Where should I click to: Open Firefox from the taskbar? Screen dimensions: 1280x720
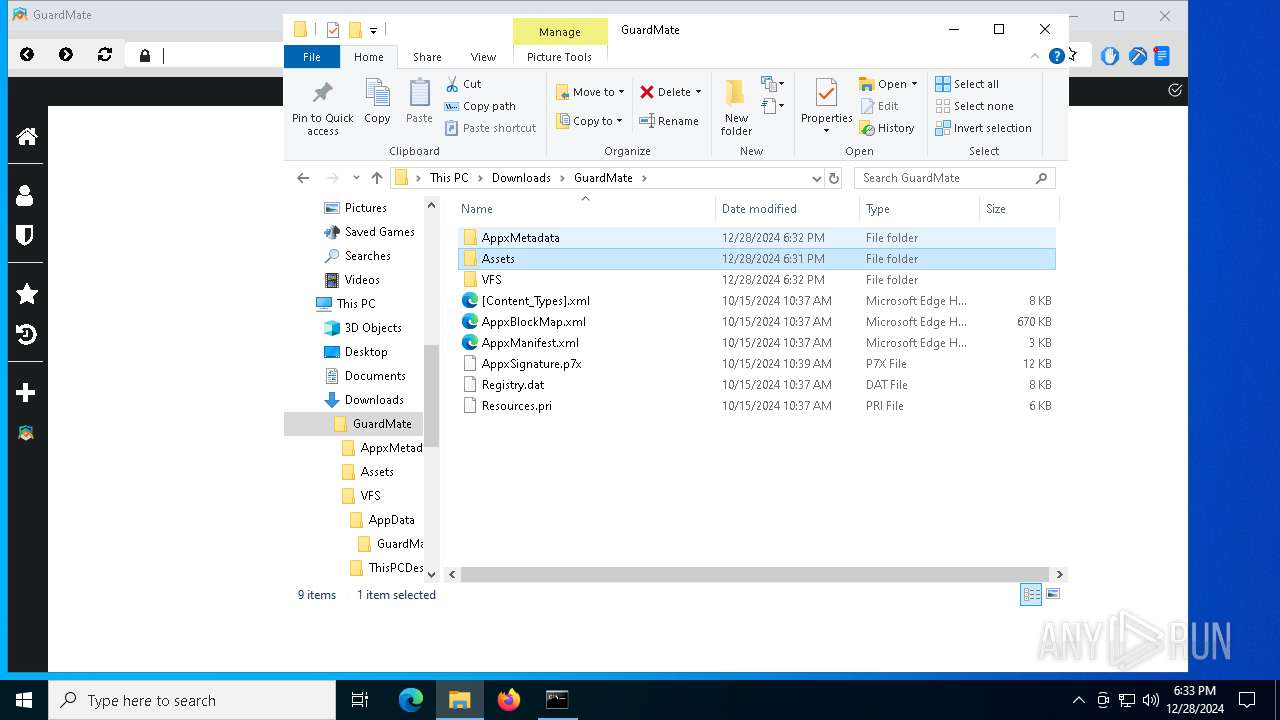pyautogui.click(x=509, y=700)
